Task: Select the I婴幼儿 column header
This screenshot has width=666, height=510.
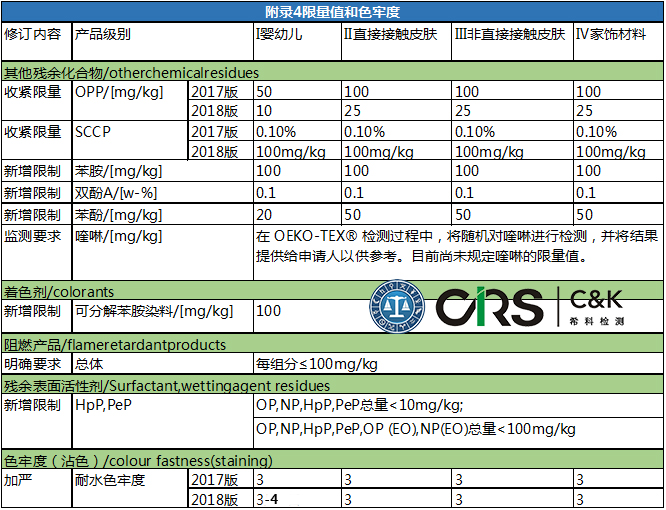Action: click(x=280, y=33)
